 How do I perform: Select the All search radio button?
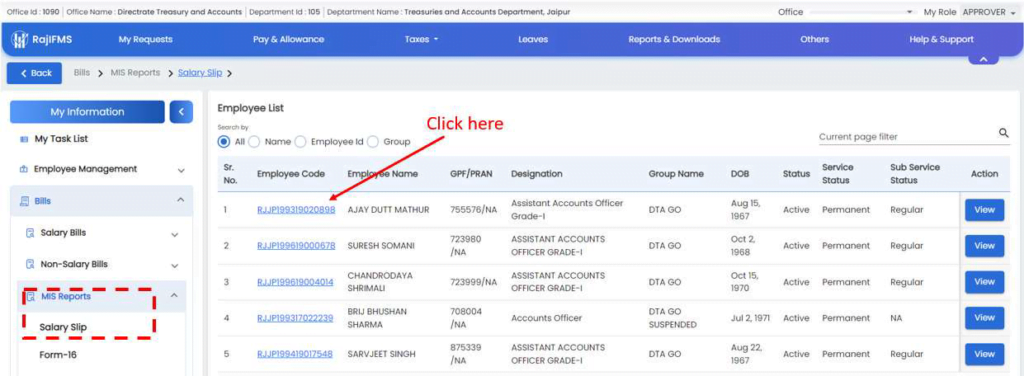click(224, 142)
